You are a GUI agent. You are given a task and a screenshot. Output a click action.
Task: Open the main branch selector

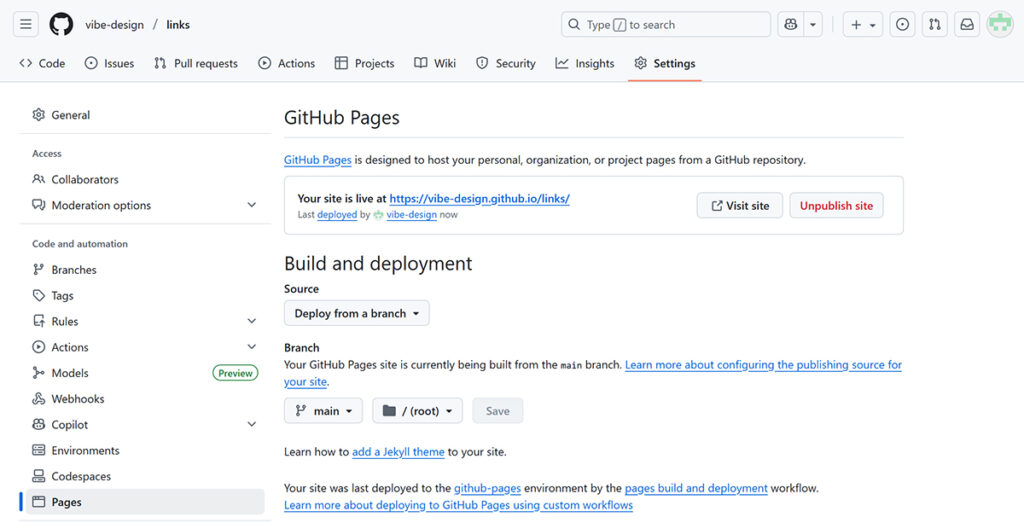(323, 411)
